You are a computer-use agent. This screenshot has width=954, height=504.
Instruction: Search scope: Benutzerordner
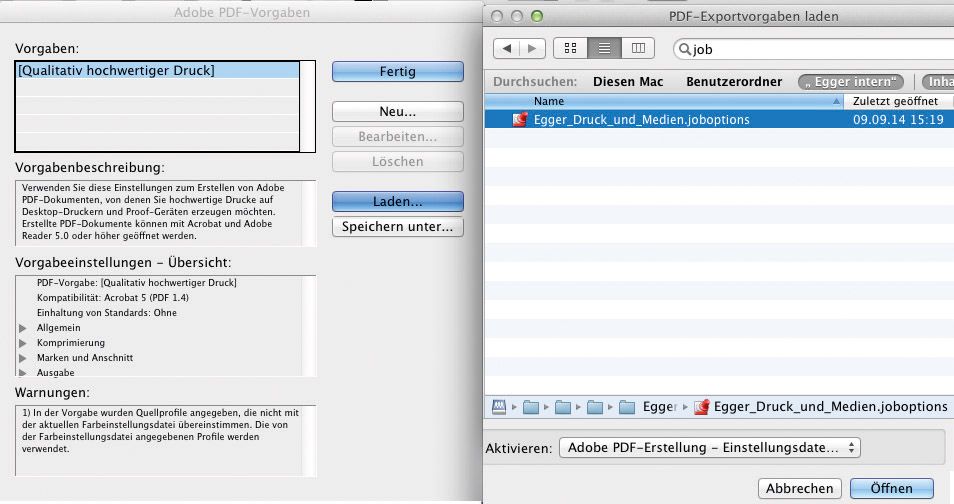[734, 82]
